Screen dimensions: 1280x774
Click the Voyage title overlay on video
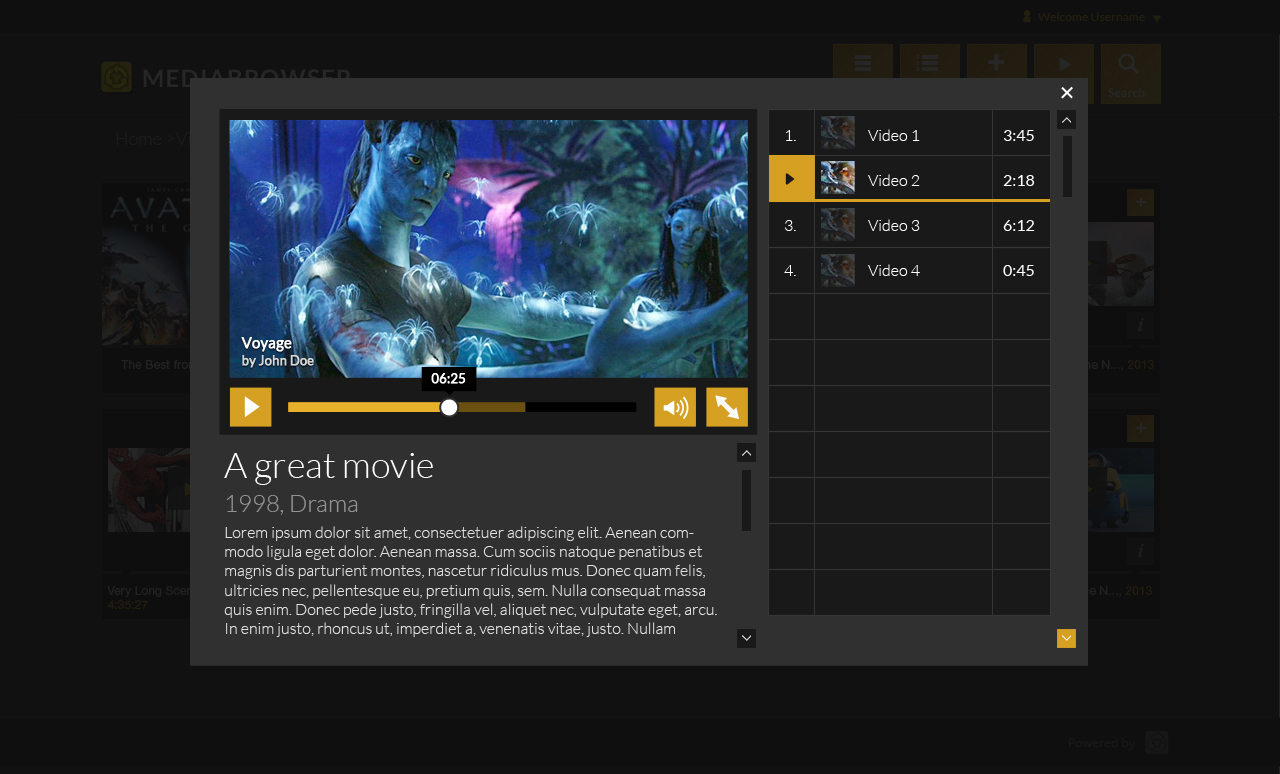coord(266,343)
